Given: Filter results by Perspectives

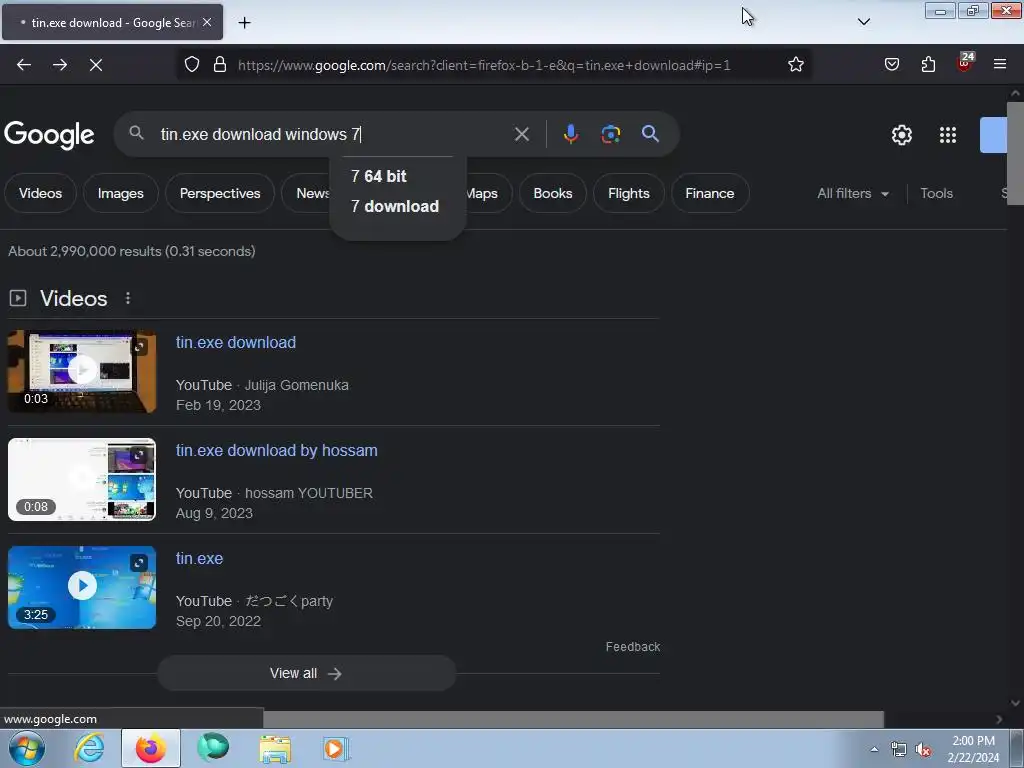Looking at the screenshot, I should [220, 193].
